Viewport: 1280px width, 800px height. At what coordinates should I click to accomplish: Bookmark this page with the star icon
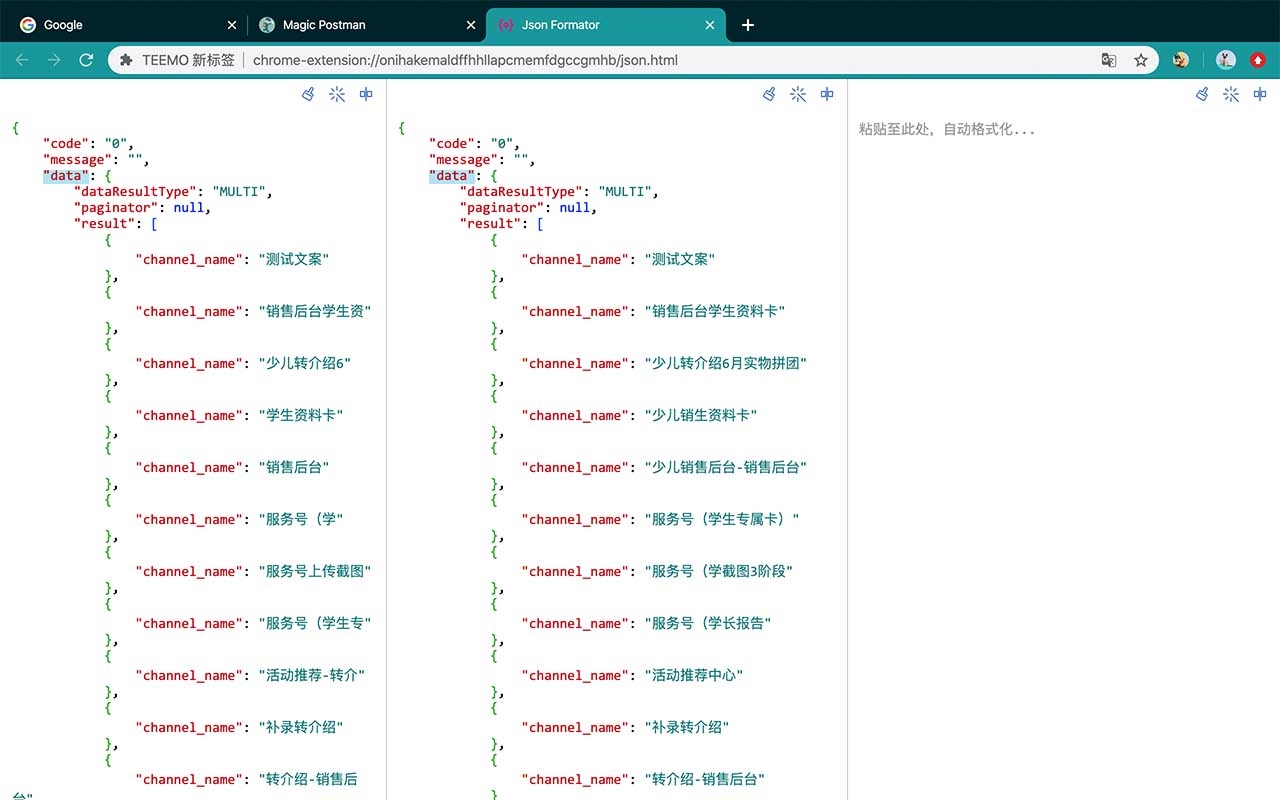(x=1141, y=60)
